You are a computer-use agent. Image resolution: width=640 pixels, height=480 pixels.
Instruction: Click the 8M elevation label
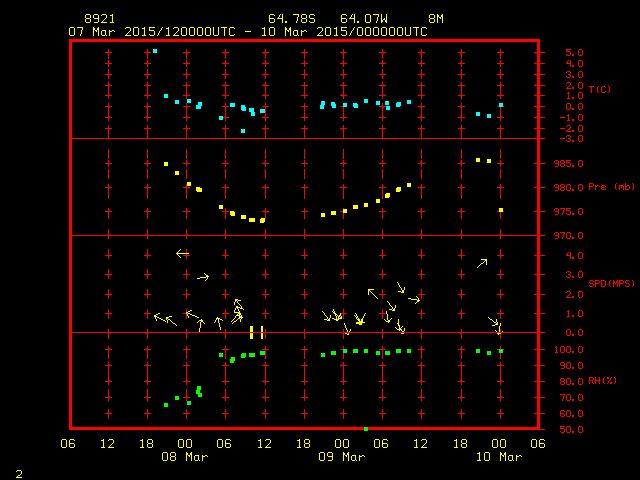[436, 19]
